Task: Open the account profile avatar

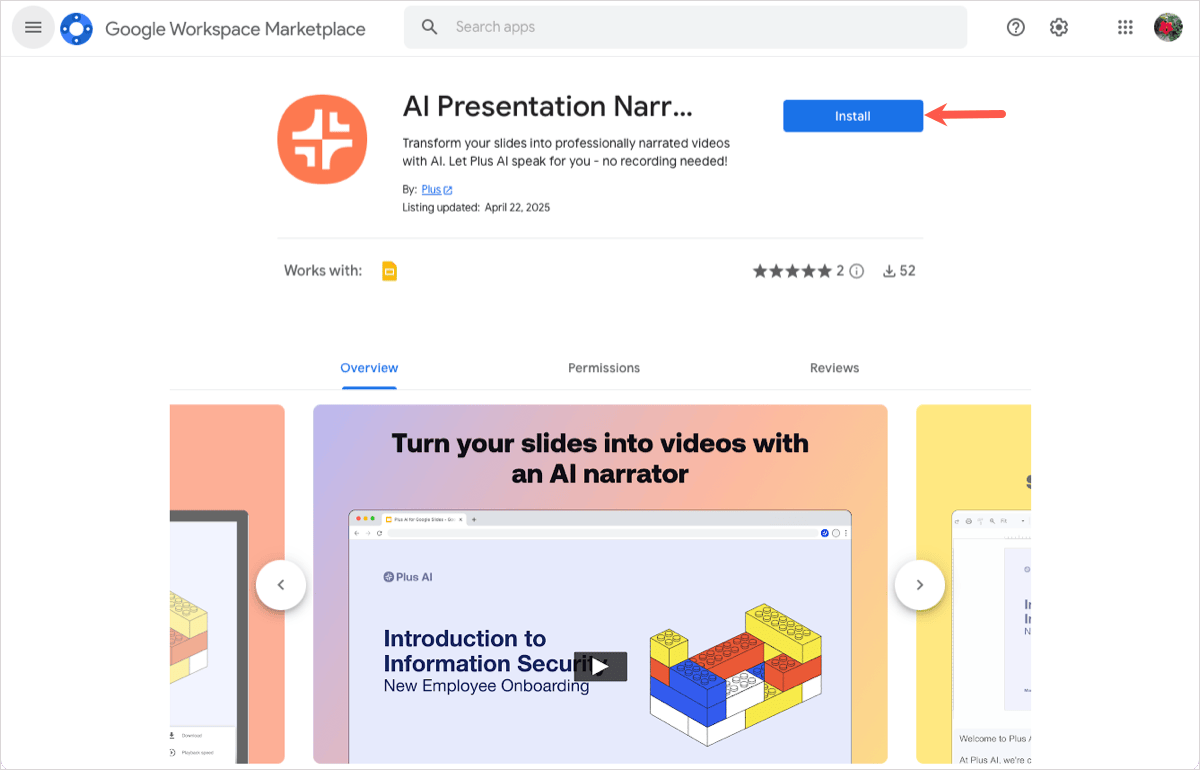Action: (x=1168, y=28)
